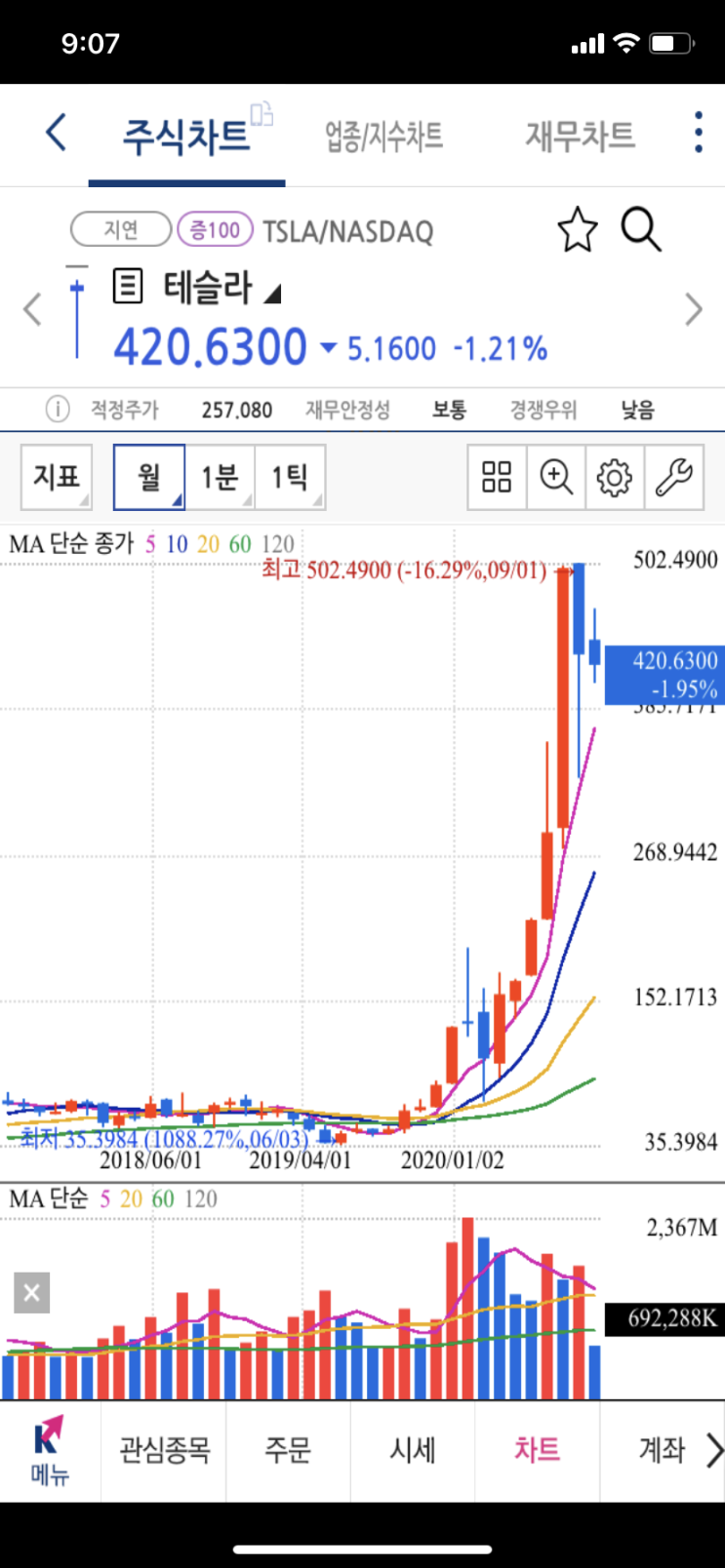Open the 주문 order tab
The image size is (725, 1568).
(x=288, y=1451)
